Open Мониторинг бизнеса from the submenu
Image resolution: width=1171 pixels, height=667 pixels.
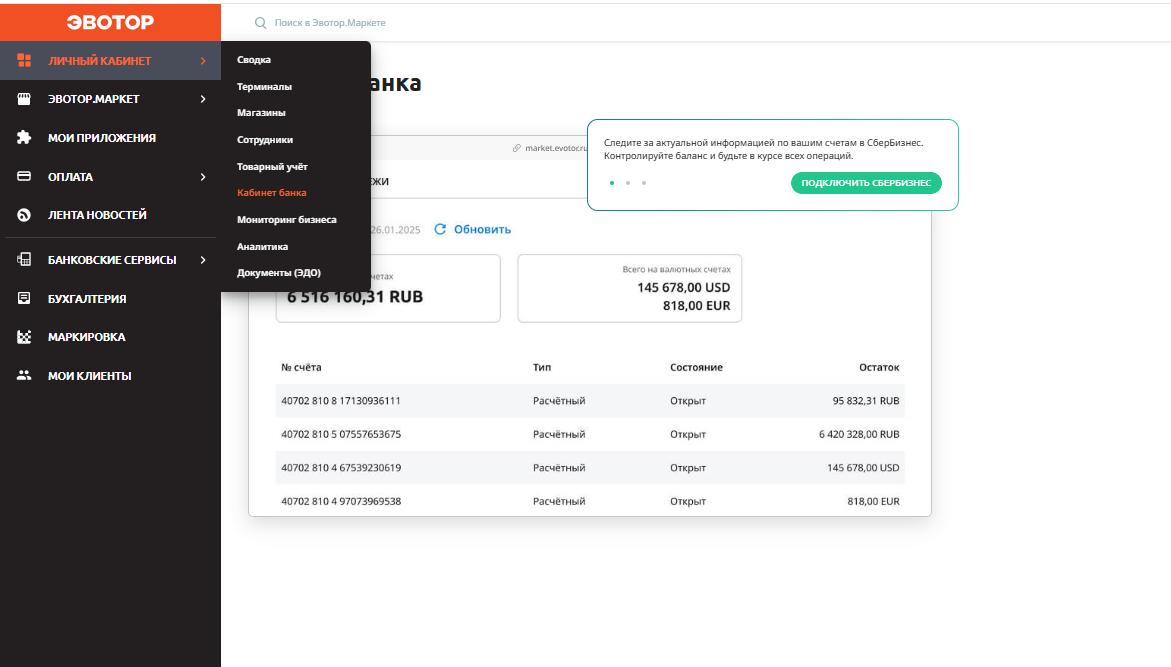(287, 220)
